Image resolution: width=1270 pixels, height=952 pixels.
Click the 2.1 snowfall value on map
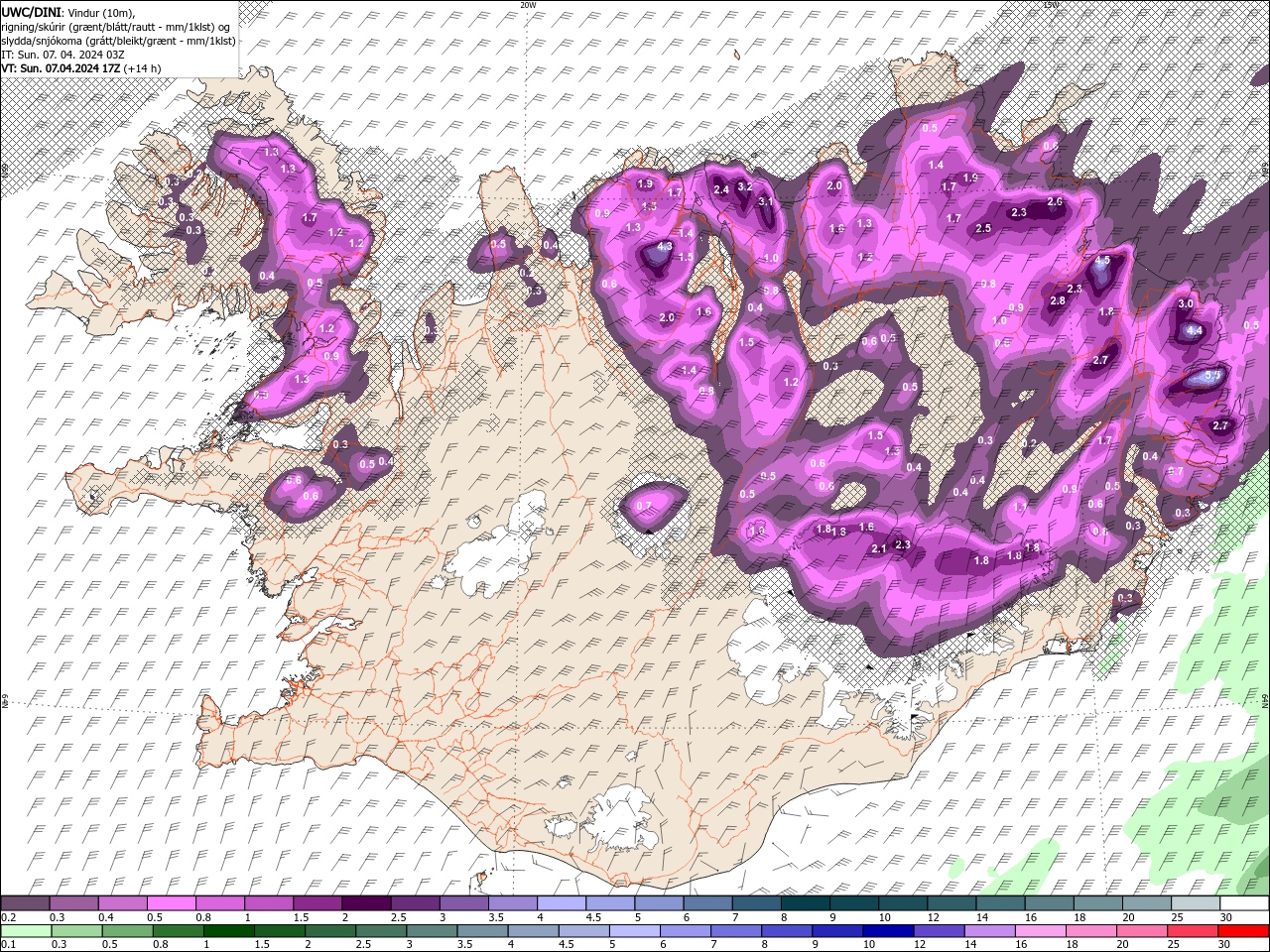879,548
